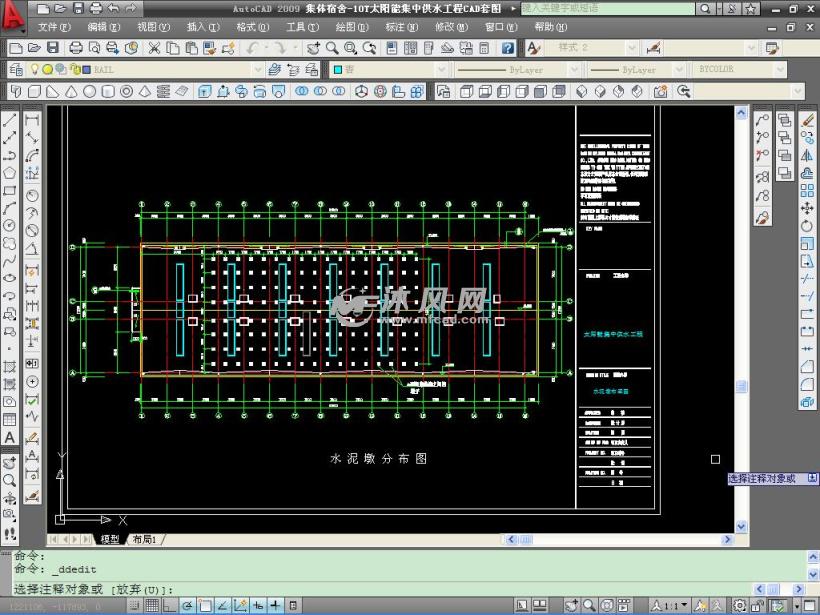Expand the view name dropdown after the camera icon

797,92
